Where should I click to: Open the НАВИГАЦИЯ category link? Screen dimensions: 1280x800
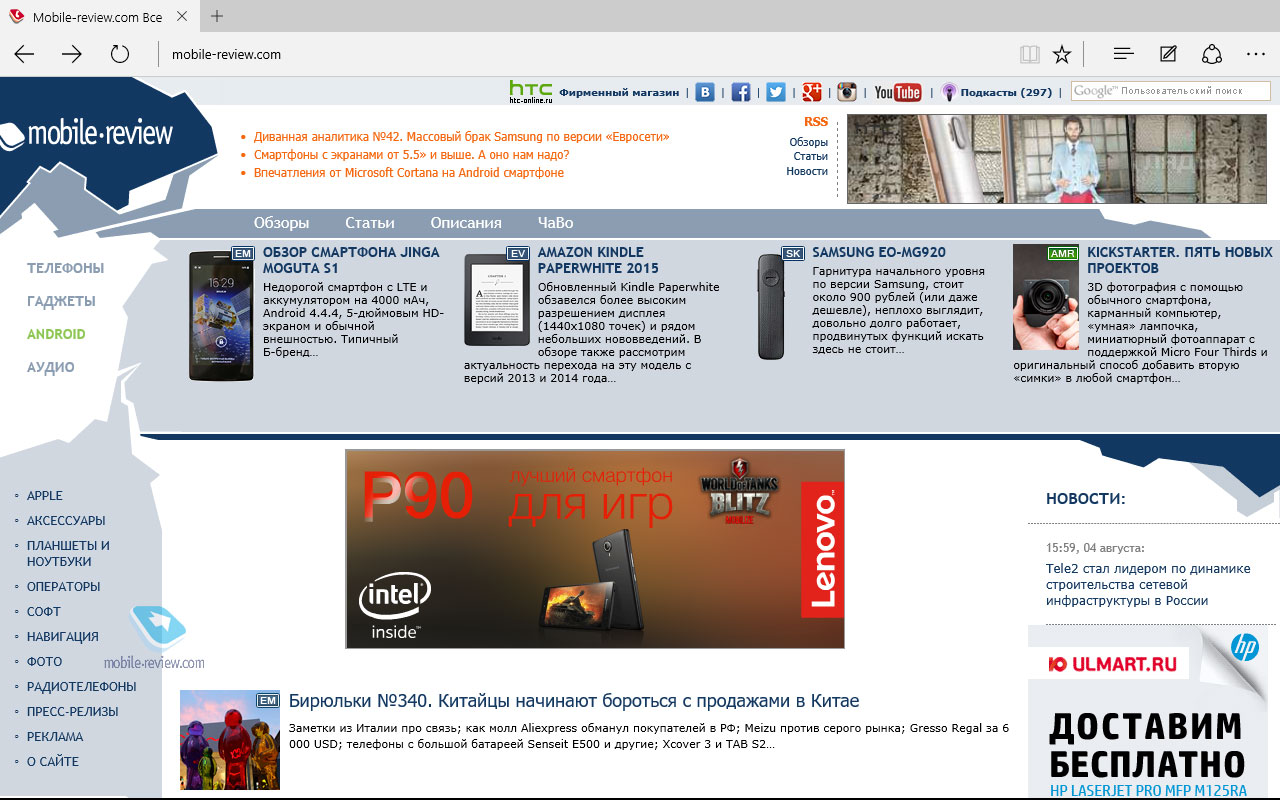tap(63, 637)
